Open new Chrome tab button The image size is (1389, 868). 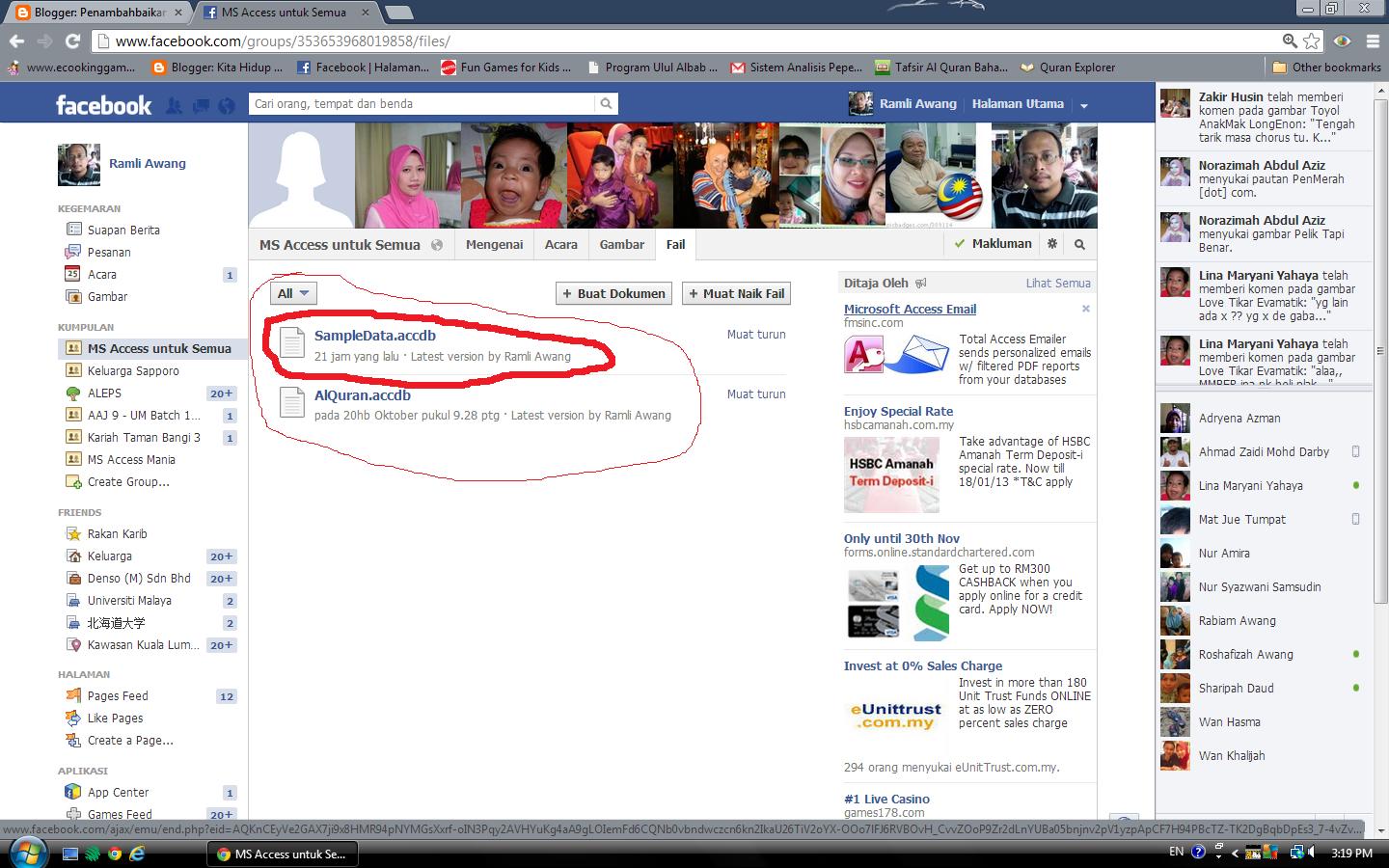point(398,13)
